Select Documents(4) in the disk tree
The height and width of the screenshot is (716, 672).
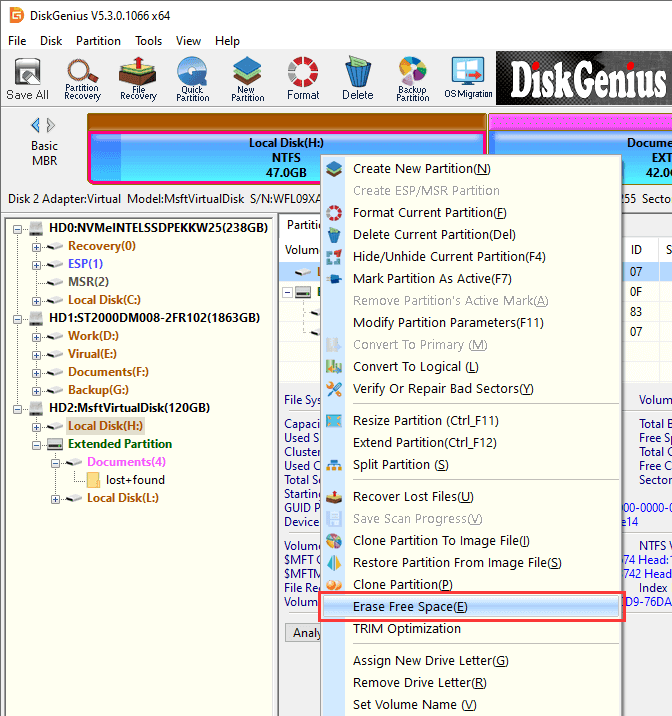click(x=126, y=462)
